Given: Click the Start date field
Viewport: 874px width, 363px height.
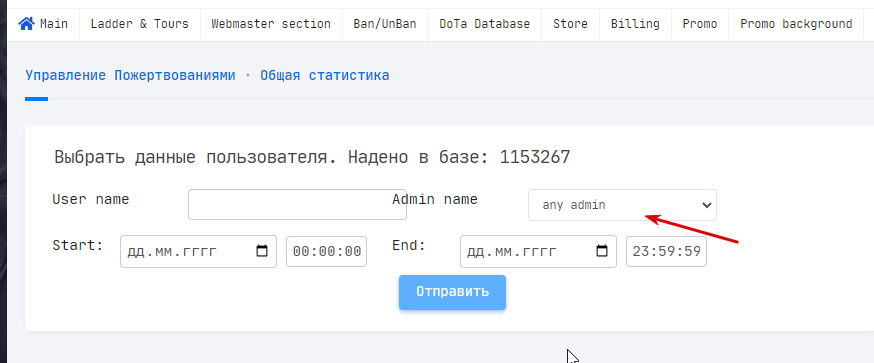Looking at the screenshot, I should (198, 251).
